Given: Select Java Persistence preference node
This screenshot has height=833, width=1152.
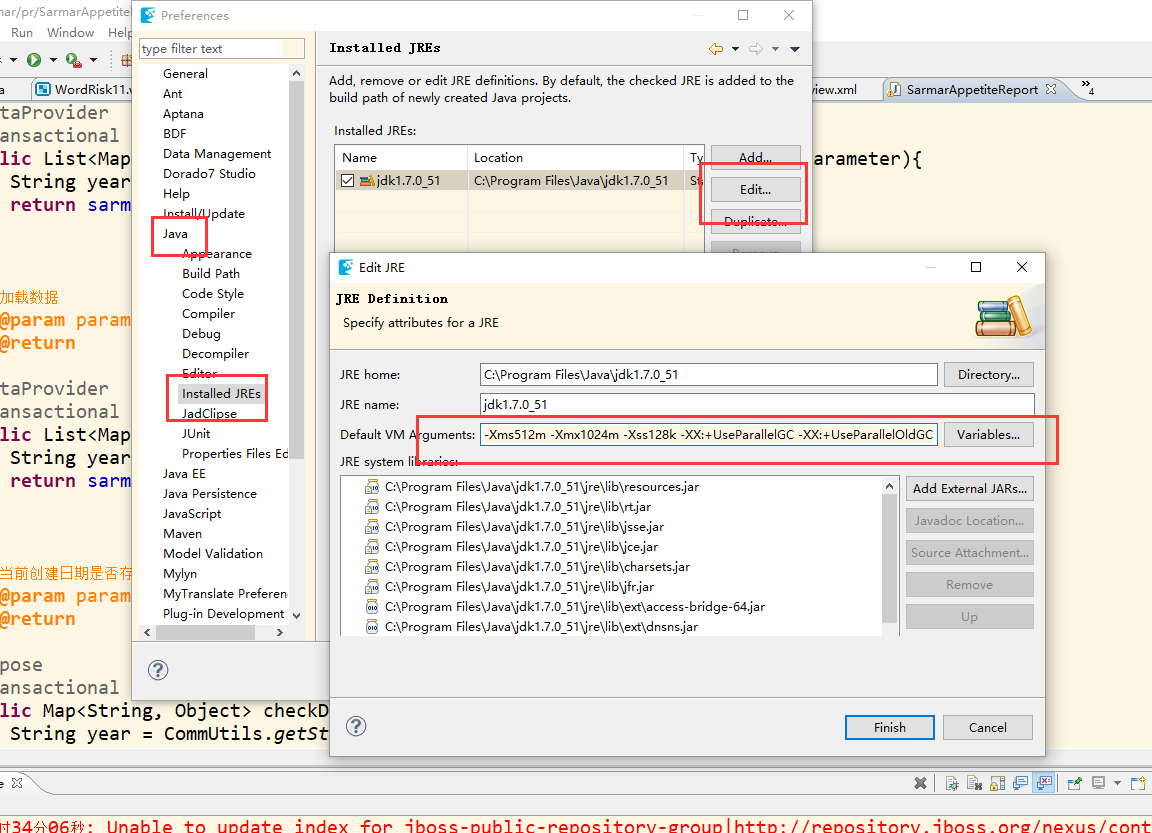Looking at the screenshot, I should click(x=209, y=494).
